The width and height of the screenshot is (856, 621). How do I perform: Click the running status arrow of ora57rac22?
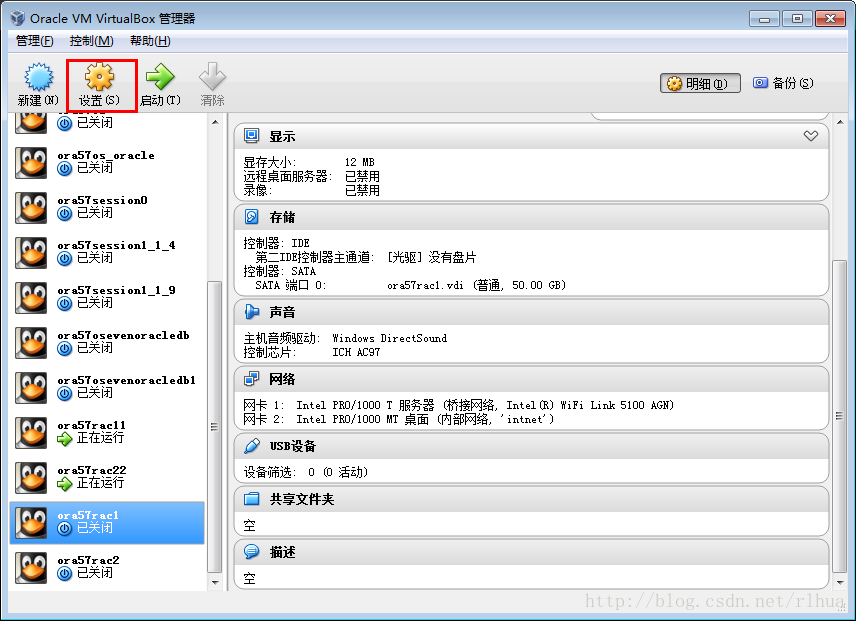[64, 483]
